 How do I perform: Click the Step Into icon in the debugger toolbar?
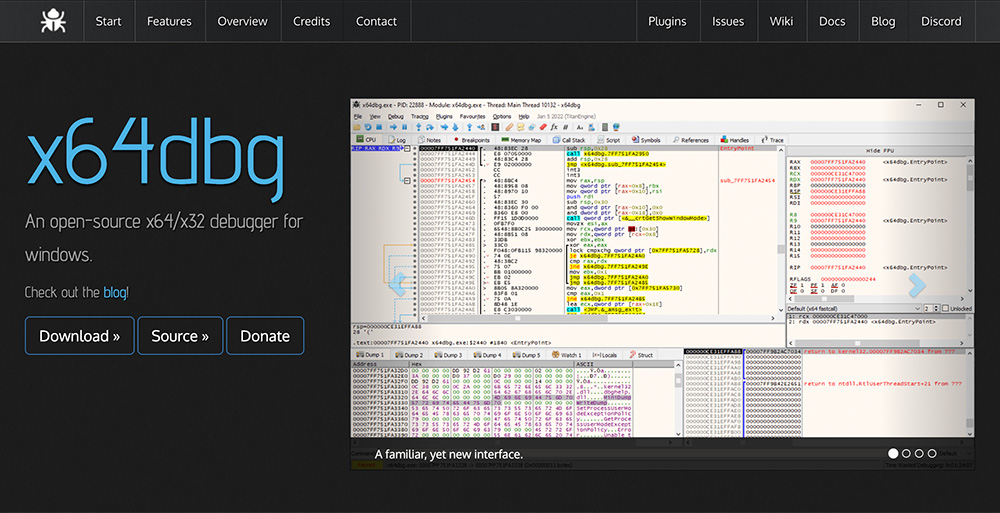[419, 128]
